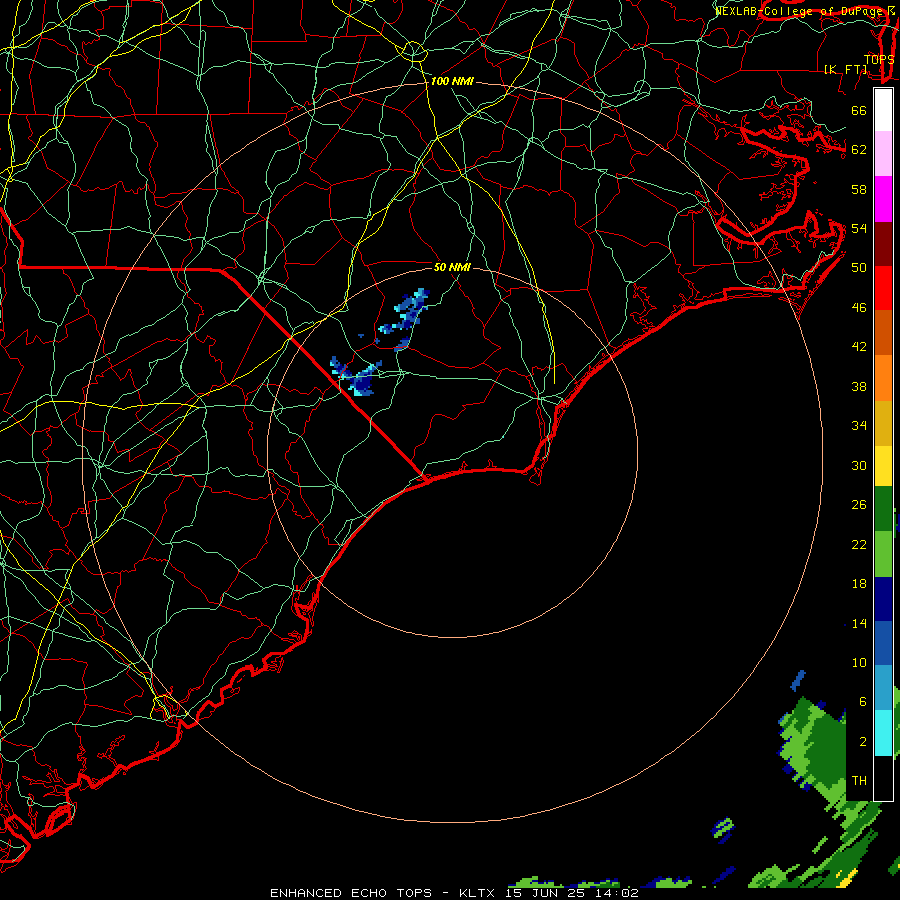900x900 pixels.
Task: Click the medium blue legend swatch
Action: 883,644
